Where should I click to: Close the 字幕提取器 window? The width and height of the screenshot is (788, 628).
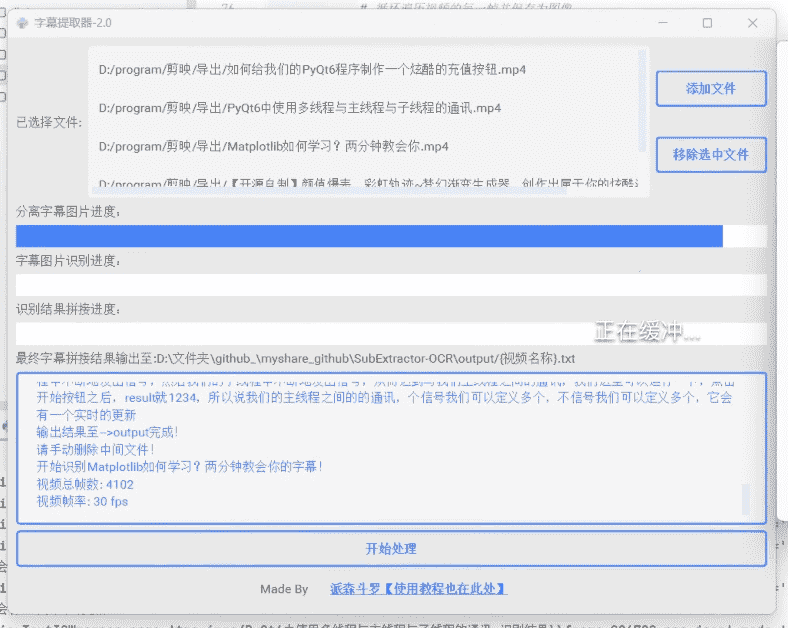[753, 22]
